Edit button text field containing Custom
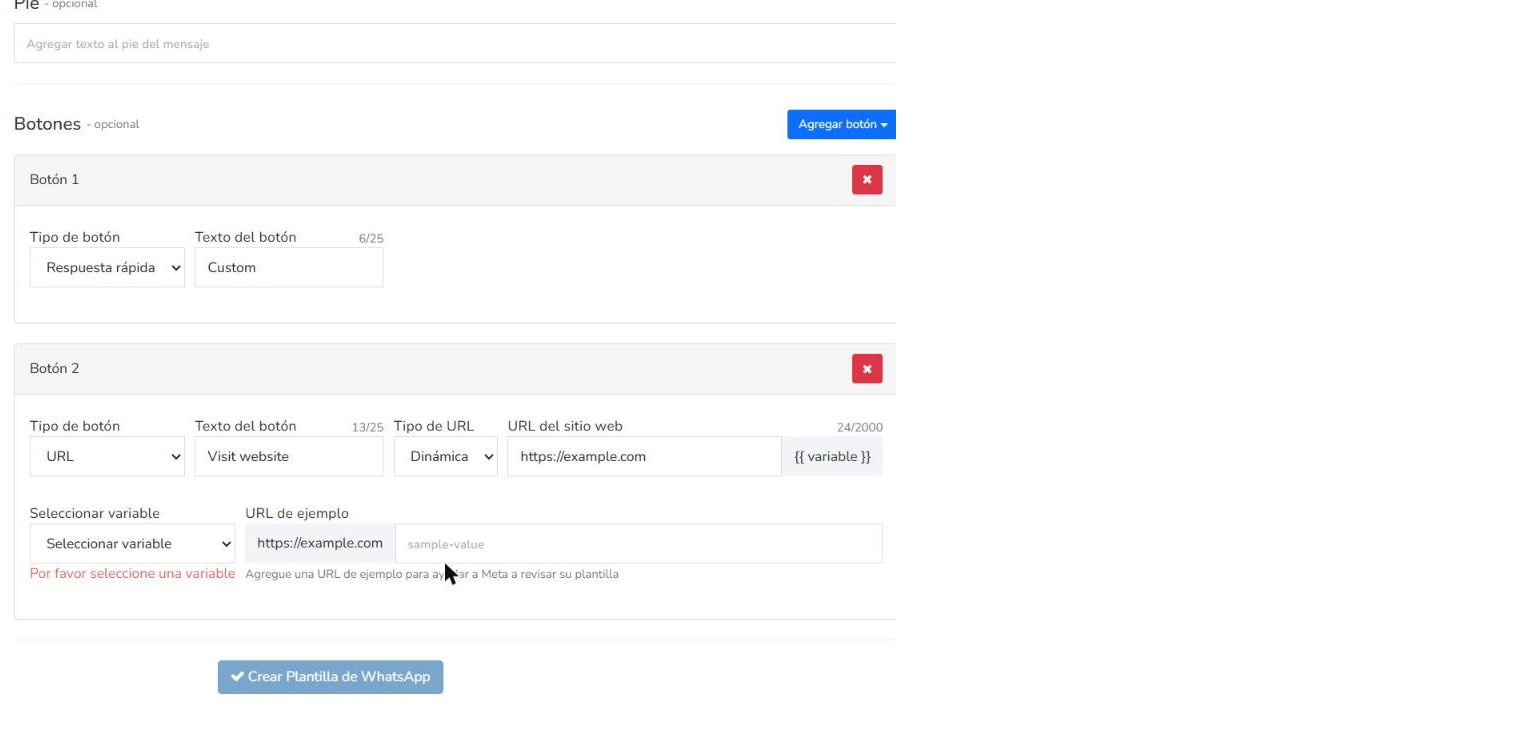1534x750 pixels. 289,267
